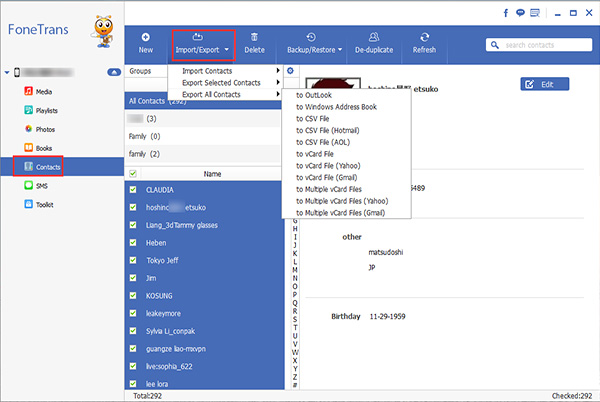Uncheck the CLAUDIA contact checkbox
This screenshot has width=600, height=402.
pyautogui.click(x=133, y=189)
